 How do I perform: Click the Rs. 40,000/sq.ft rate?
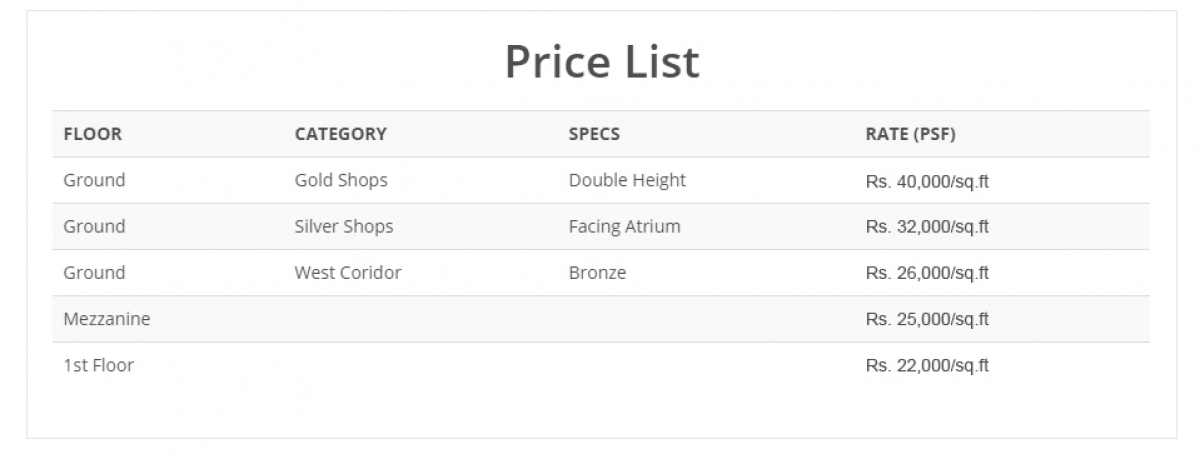point(927,181)
